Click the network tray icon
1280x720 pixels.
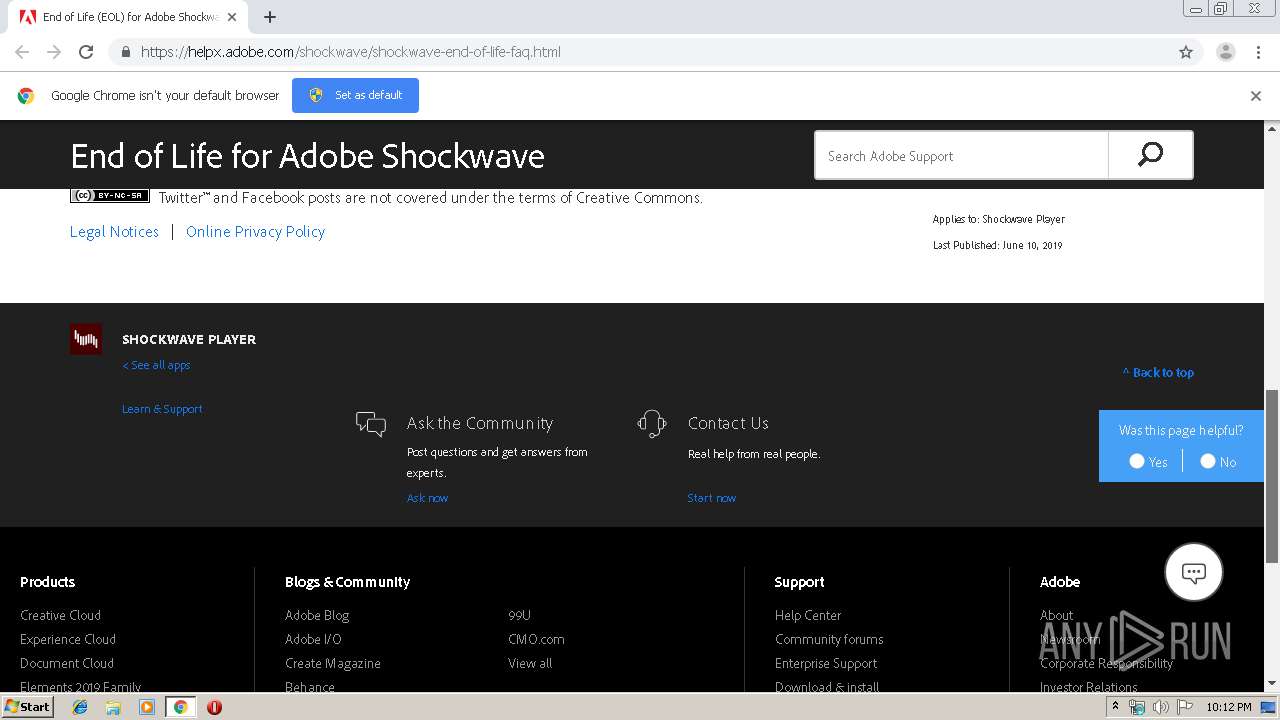(x=1137, y=707)
